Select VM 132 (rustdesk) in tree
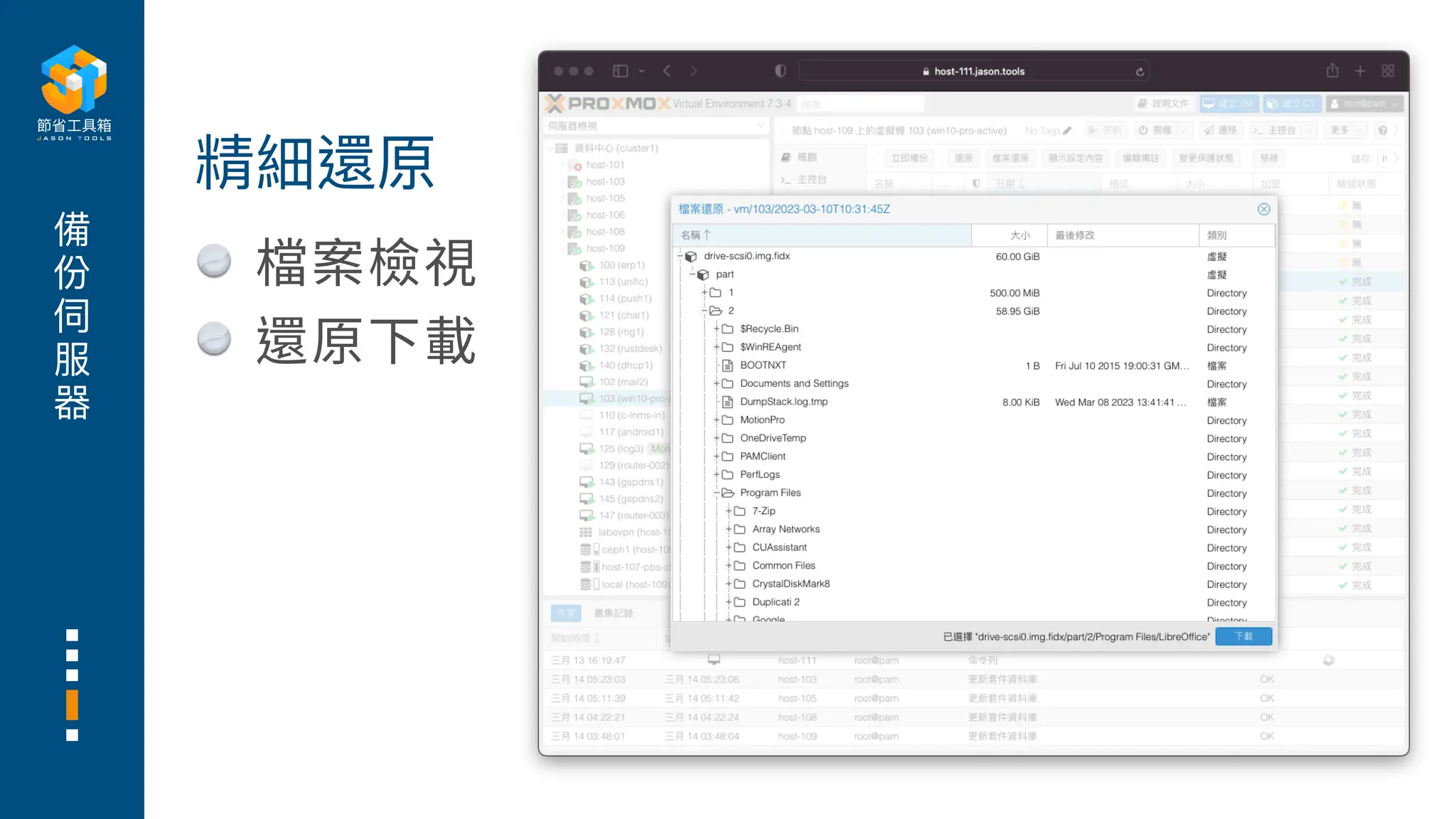Image resolution: width=1456 pixels, height=819 pixels. (630, 348)
